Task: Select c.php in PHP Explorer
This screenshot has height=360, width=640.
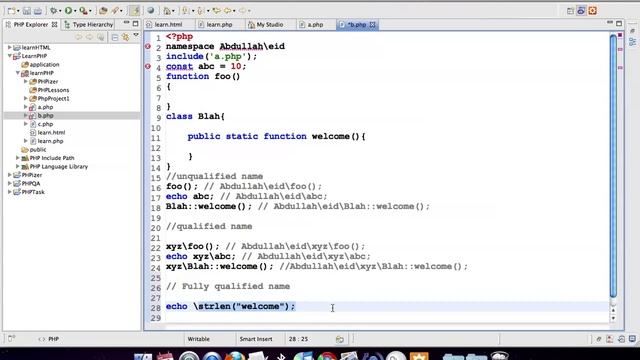Action: (45, 124)
